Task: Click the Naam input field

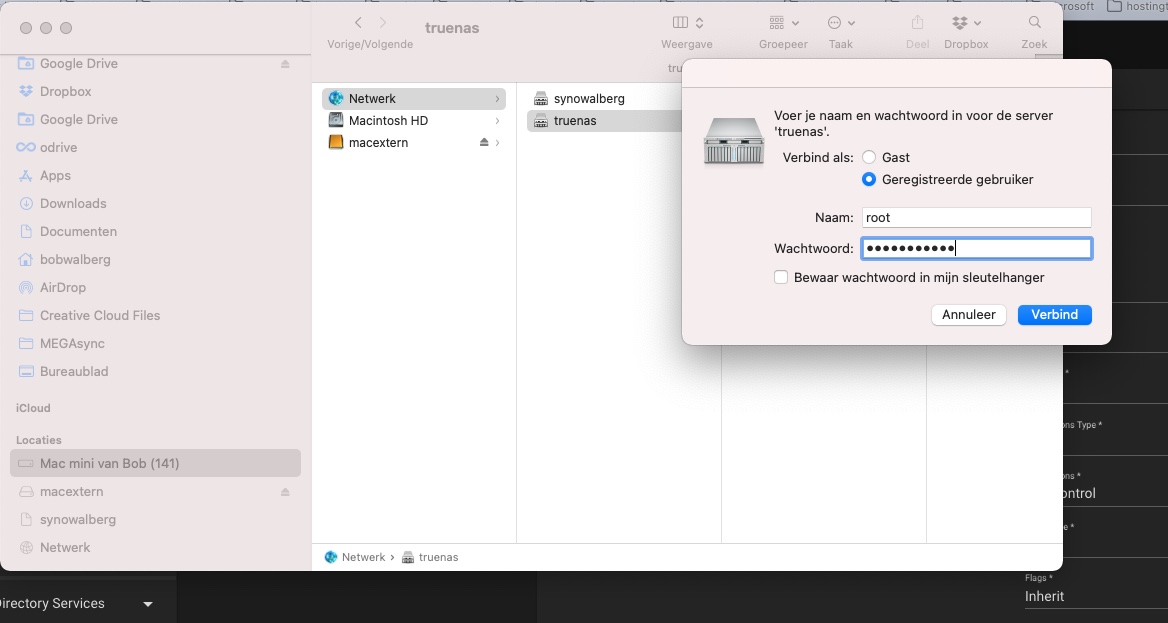Action: coord(977,218)
